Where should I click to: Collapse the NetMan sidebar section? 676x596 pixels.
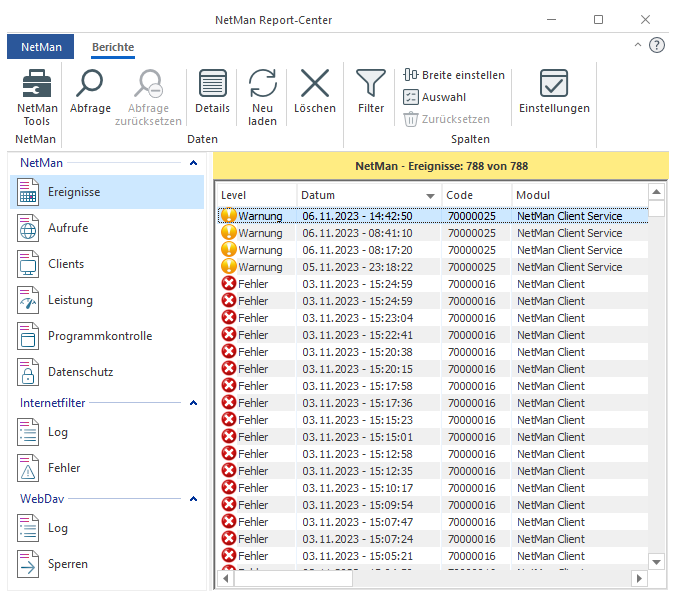tap(193, 162)
